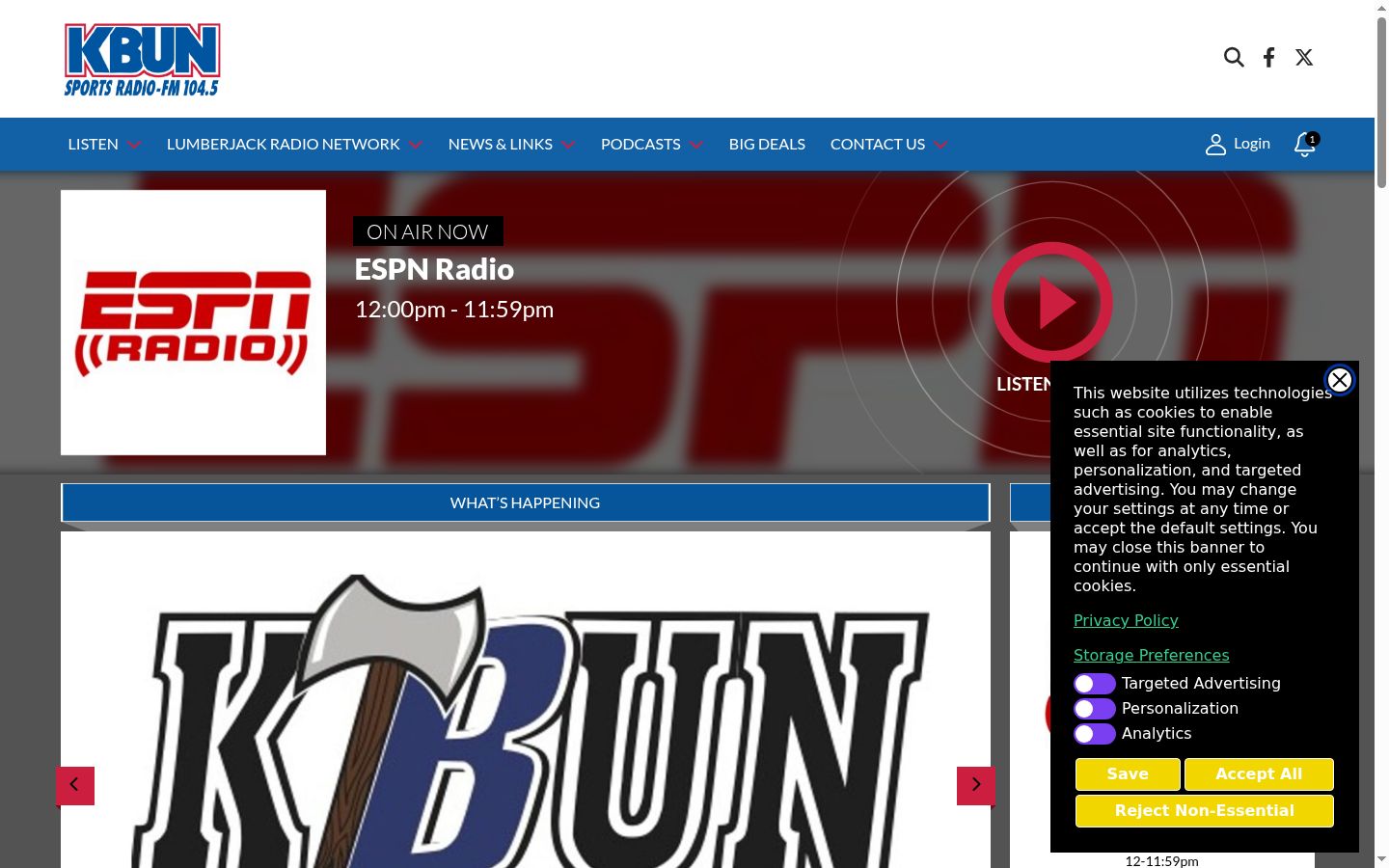Image resolution: width=1389 pixels, height=868 pixels.
Task: Close the cookie consent banner
Action: click(x=1340, y=380)
